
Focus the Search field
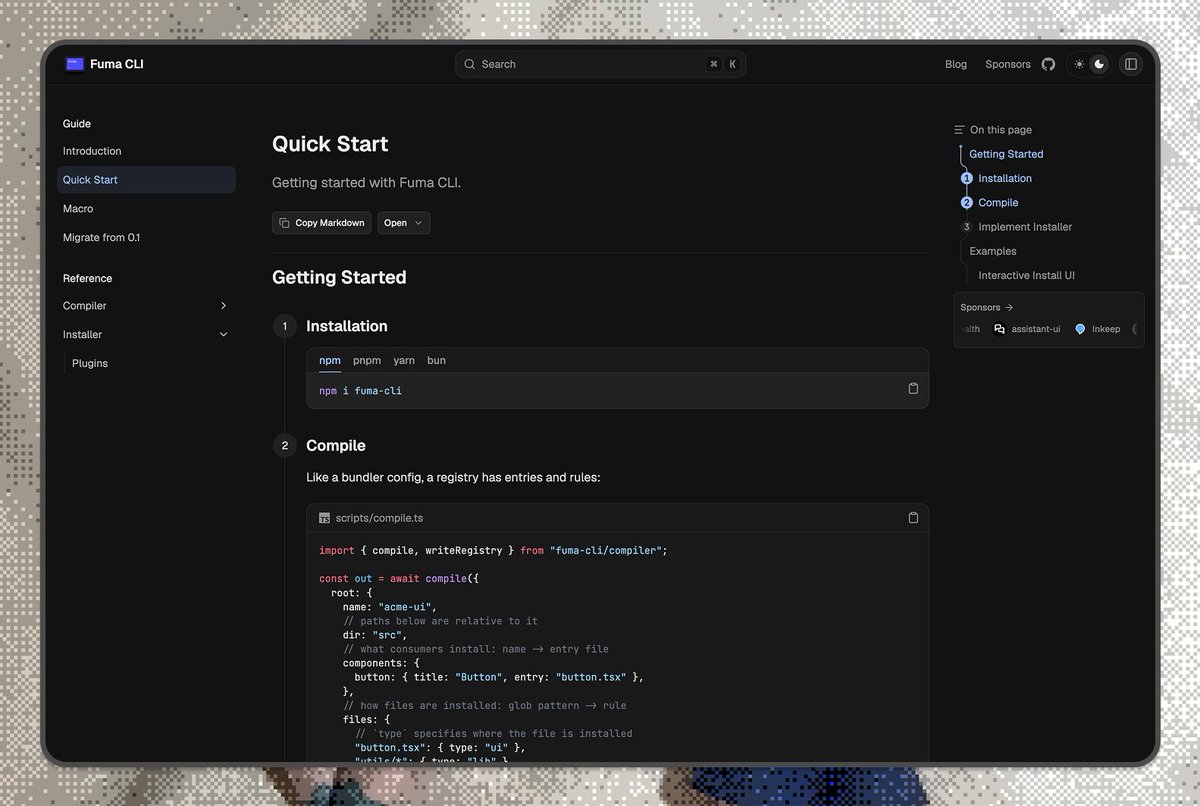click(x=600, y=64)
